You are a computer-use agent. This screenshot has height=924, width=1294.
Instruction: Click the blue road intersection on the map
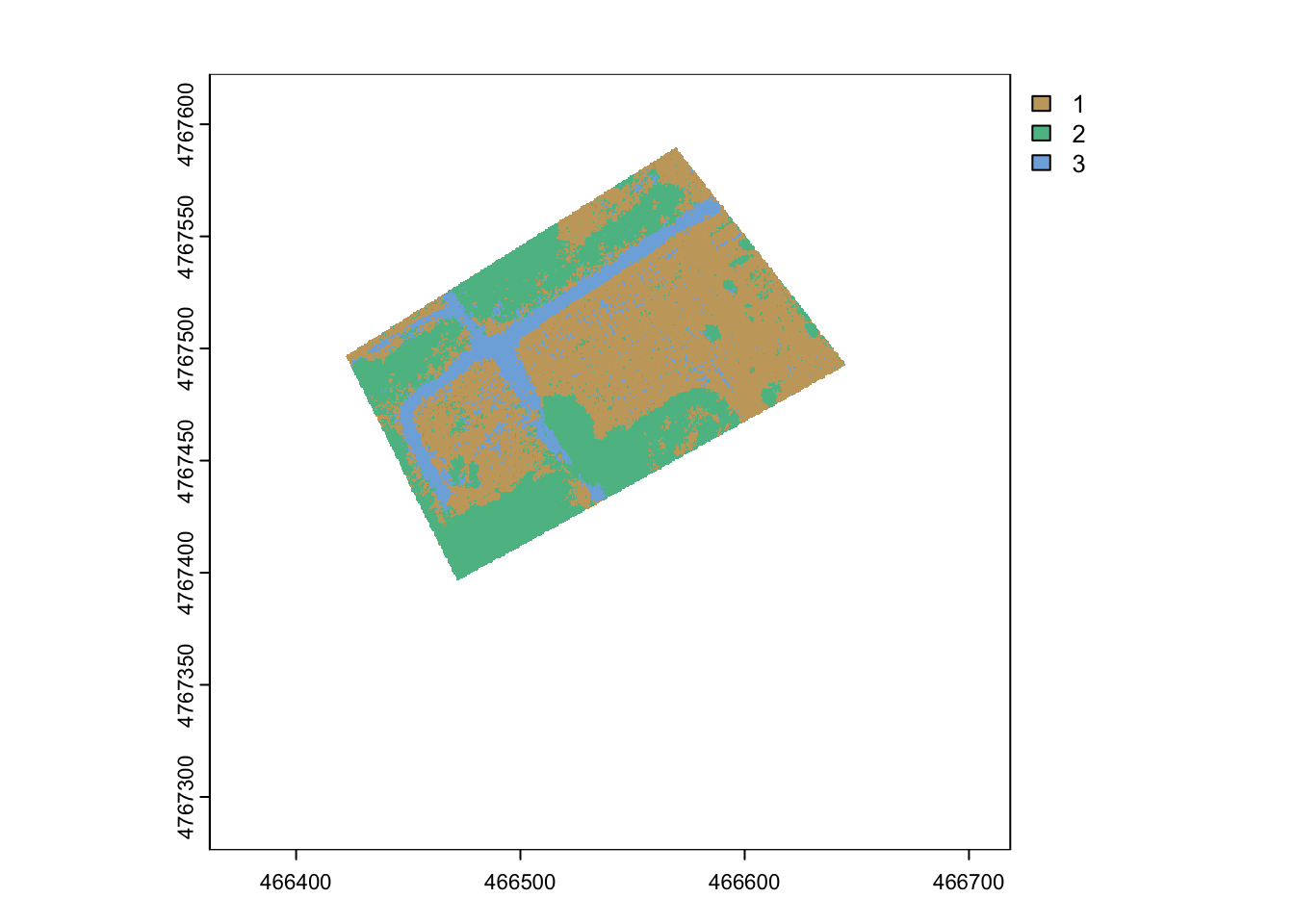point(495,346)
